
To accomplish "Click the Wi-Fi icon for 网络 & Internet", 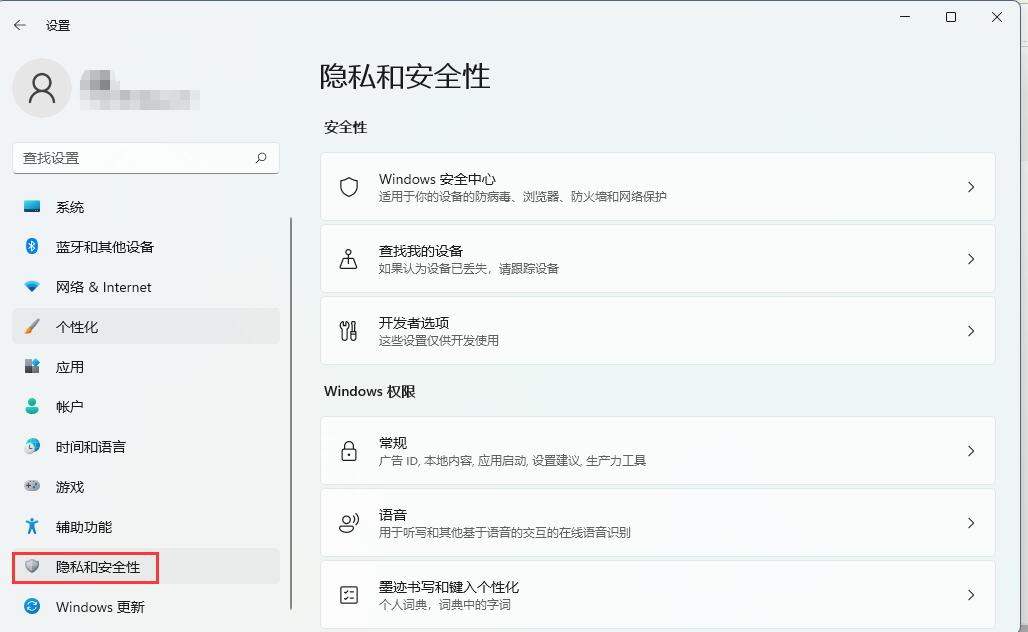I will (x=31, y=286).
